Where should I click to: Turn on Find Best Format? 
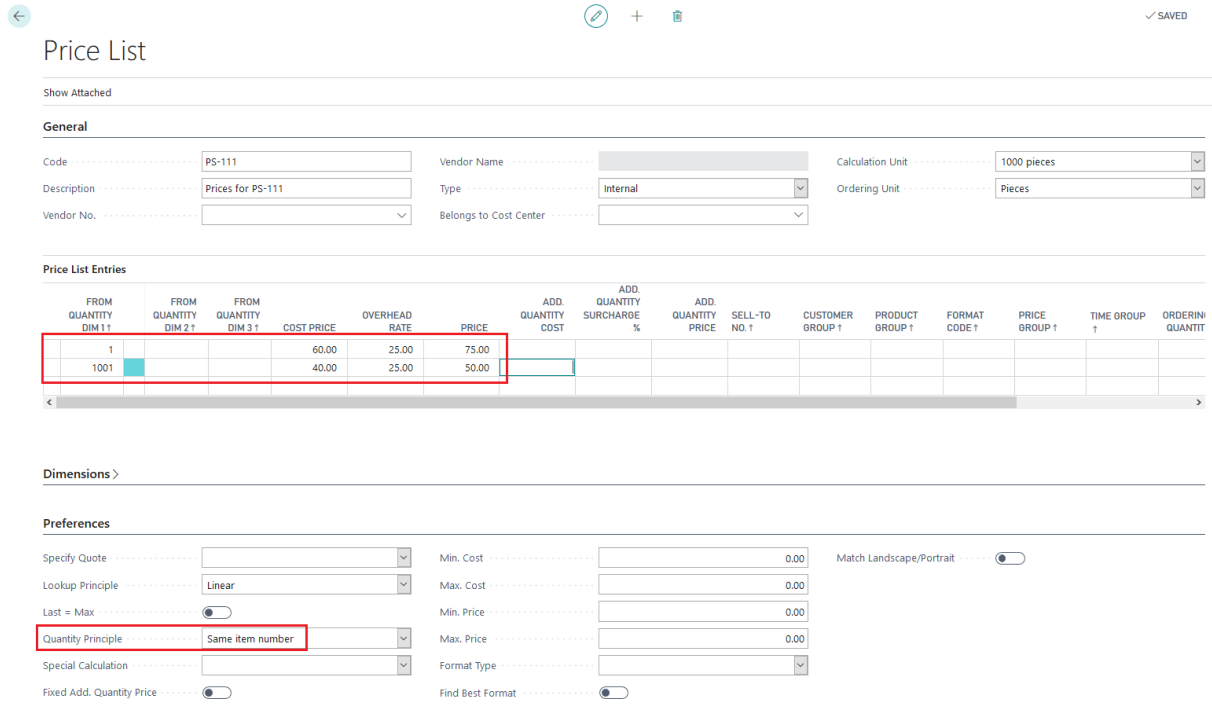(613, 692)
